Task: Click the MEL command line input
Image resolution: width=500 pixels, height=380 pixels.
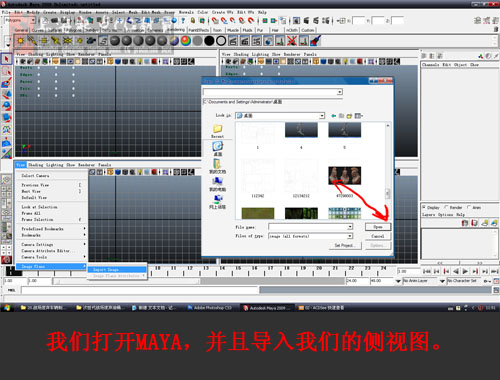Action: click(x=140, y=290)
